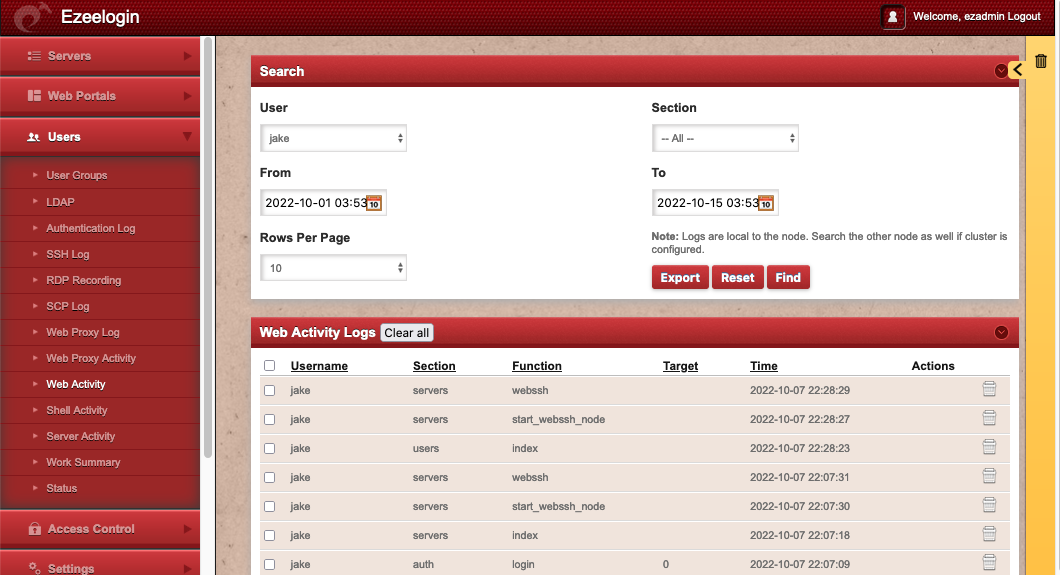The height and width of the screenshot is (575, 1060).
Task: Open the Rows Per Page dropdown
Action: (333, 268)
